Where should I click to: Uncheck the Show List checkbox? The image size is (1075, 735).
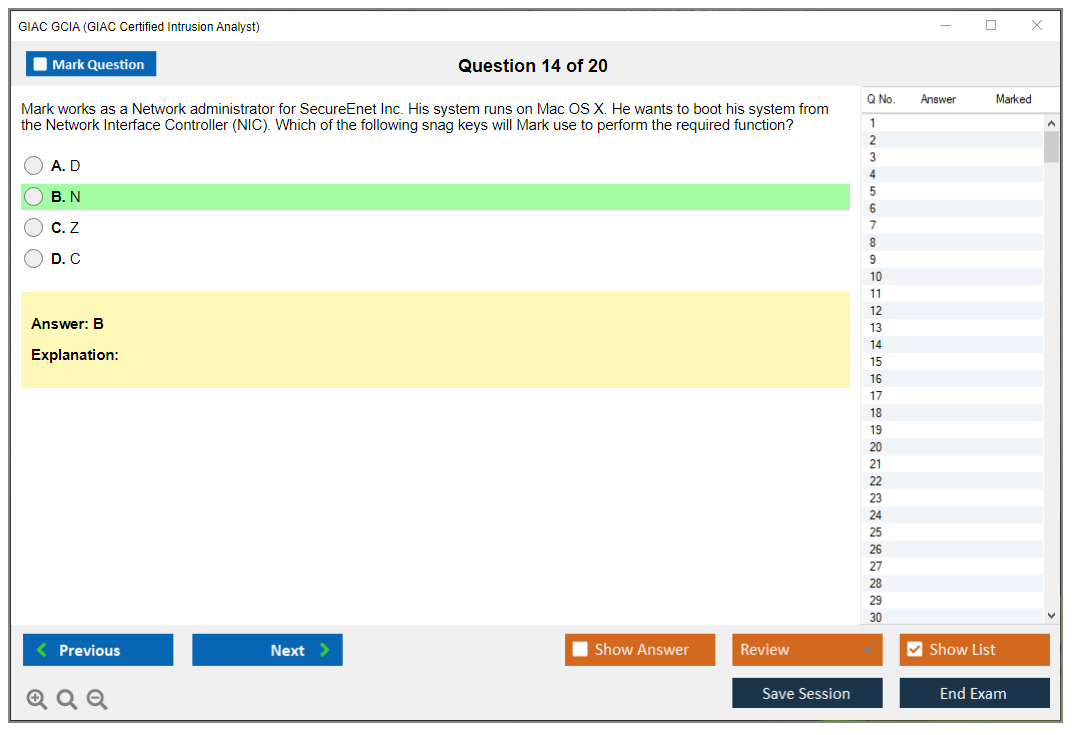coord(914,650)
